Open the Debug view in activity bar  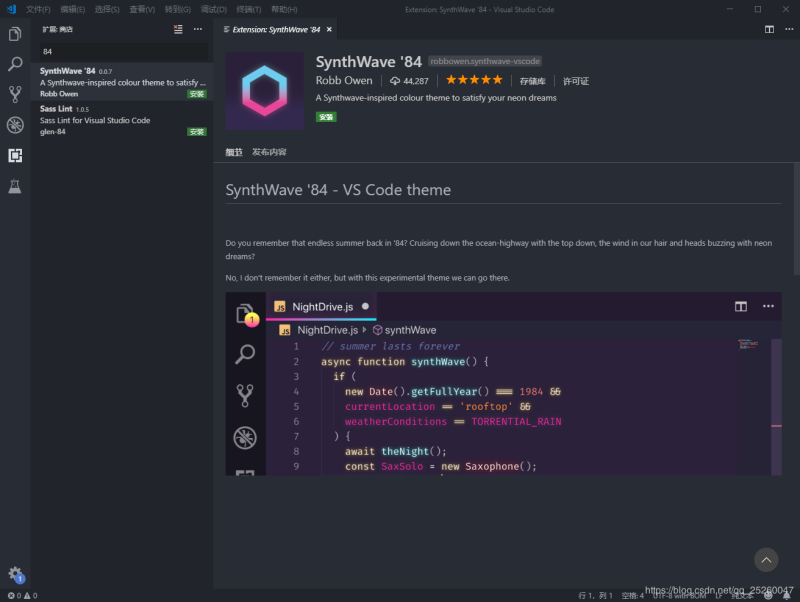point(15,125)
